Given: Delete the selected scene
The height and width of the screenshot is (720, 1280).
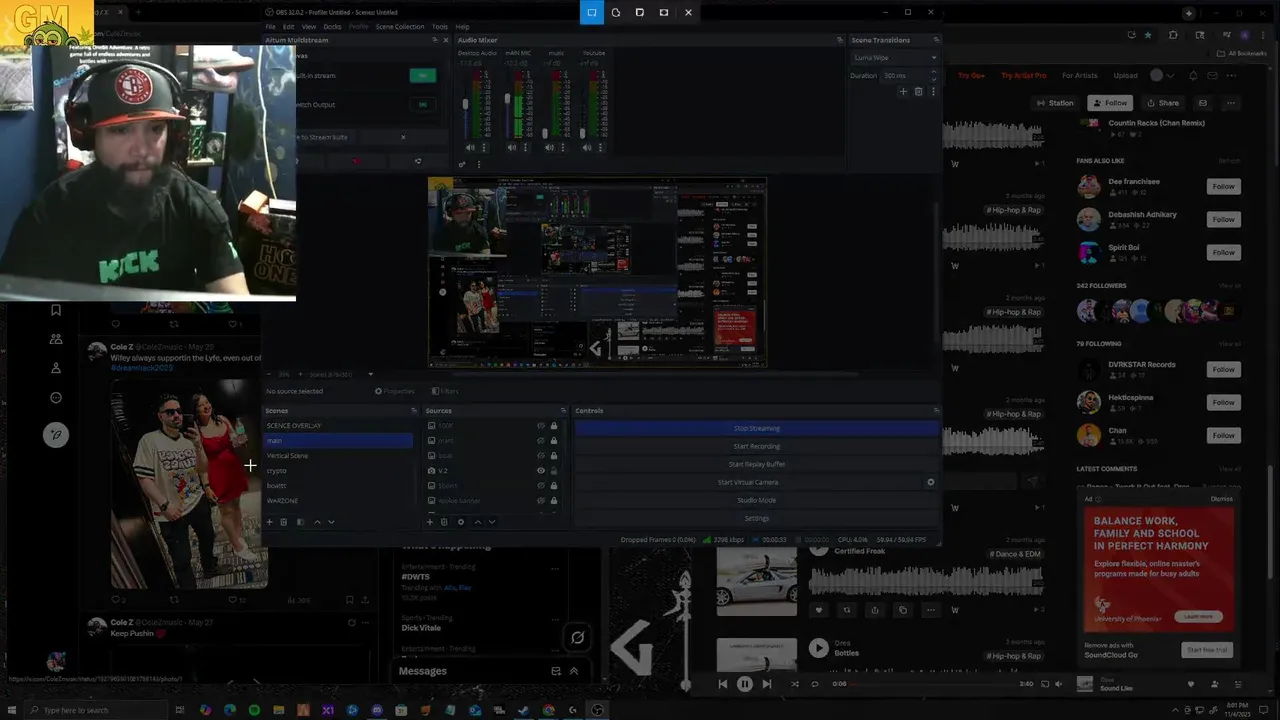Looking at the screenshot, I should click(284, 522).
